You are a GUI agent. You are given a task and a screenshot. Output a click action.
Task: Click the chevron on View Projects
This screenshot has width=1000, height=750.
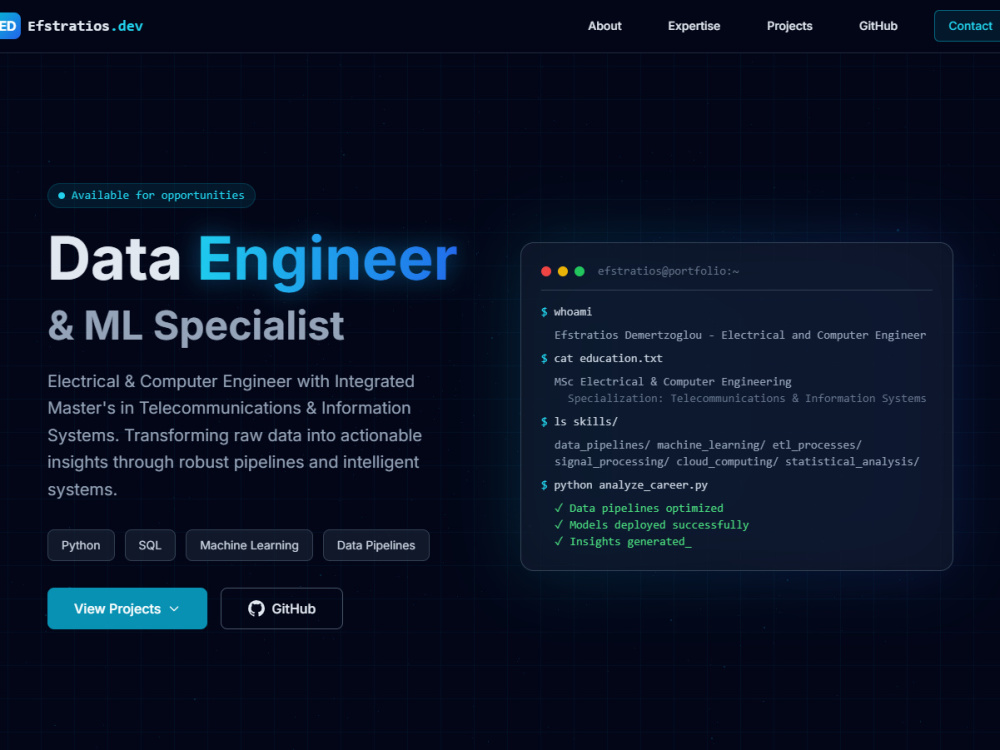(x=174, y=609)
